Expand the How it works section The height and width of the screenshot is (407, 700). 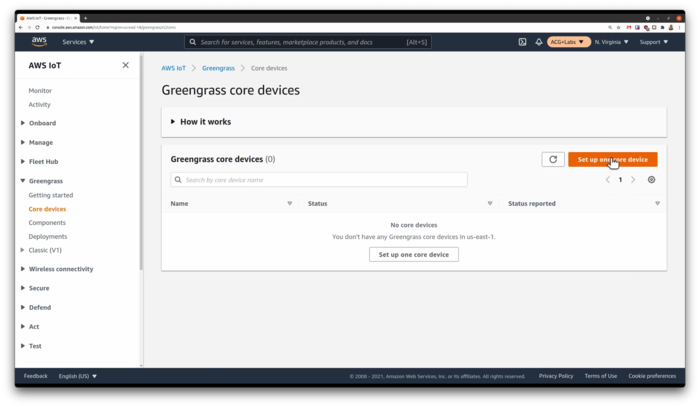[201, 121]
